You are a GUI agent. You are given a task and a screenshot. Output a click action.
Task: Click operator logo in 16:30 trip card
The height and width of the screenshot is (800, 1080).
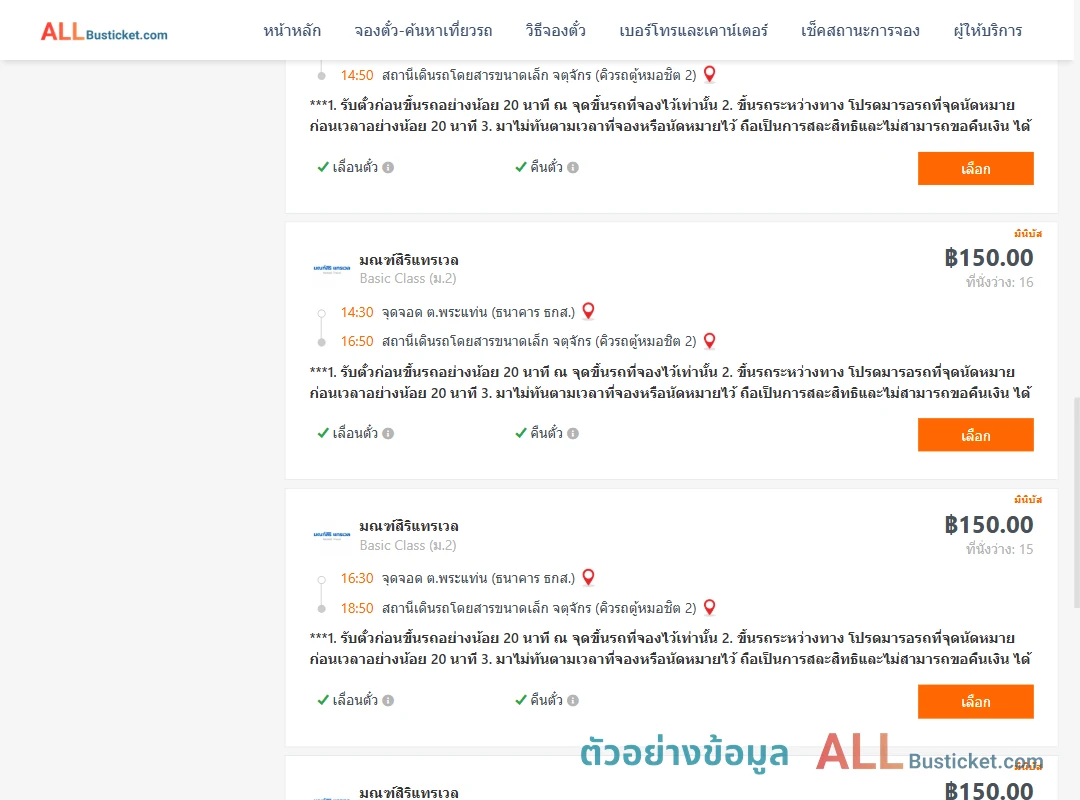pyautogui.click(x=332, y=535)
